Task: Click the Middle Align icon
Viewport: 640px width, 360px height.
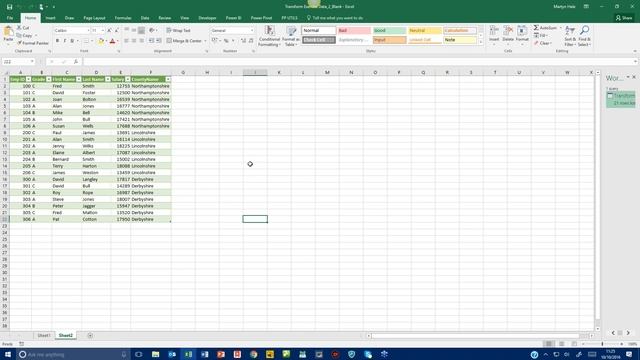Action: click(x=134, y=31)
